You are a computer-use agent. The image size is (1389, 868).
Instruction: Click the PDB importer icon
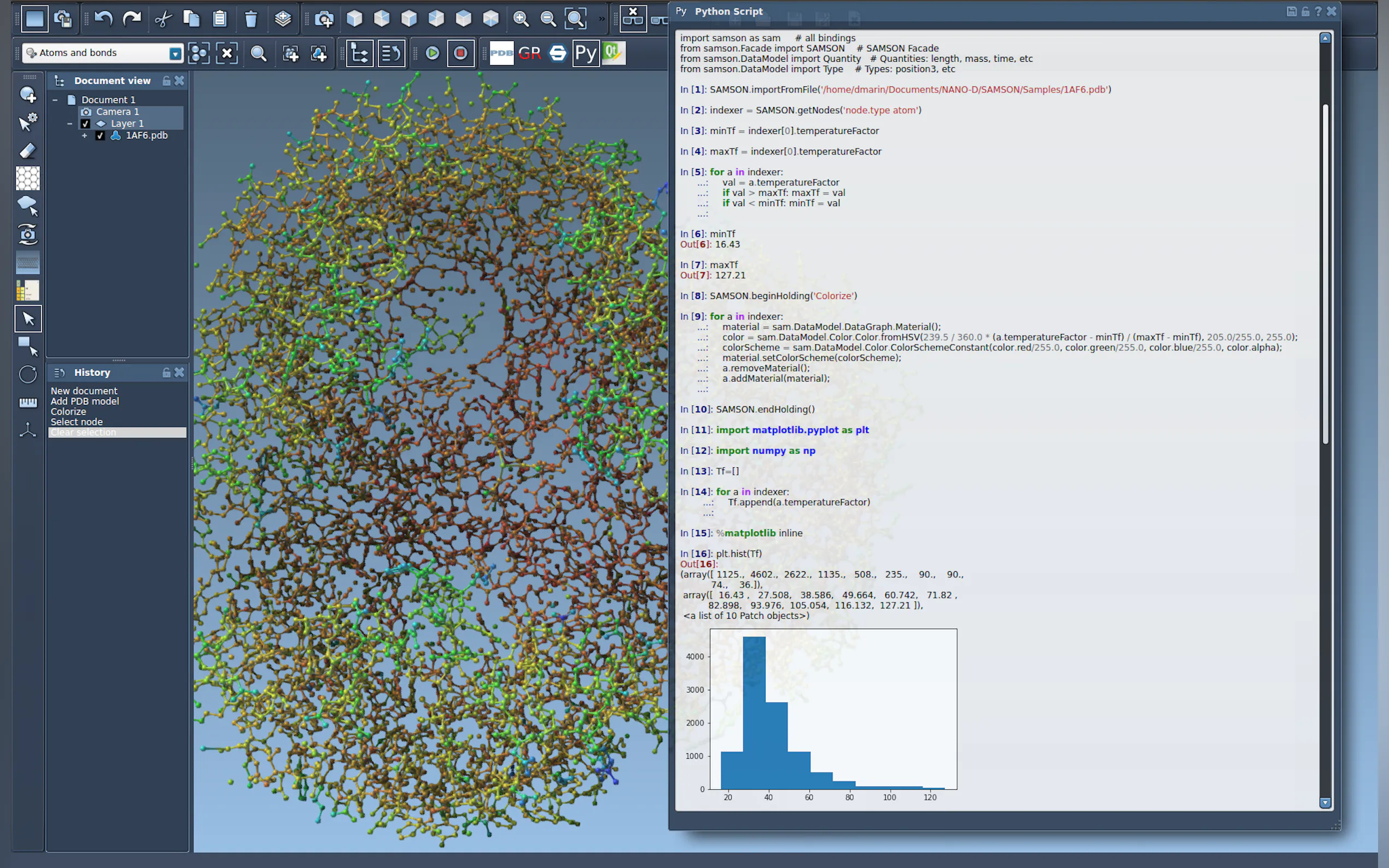point(501,53)
